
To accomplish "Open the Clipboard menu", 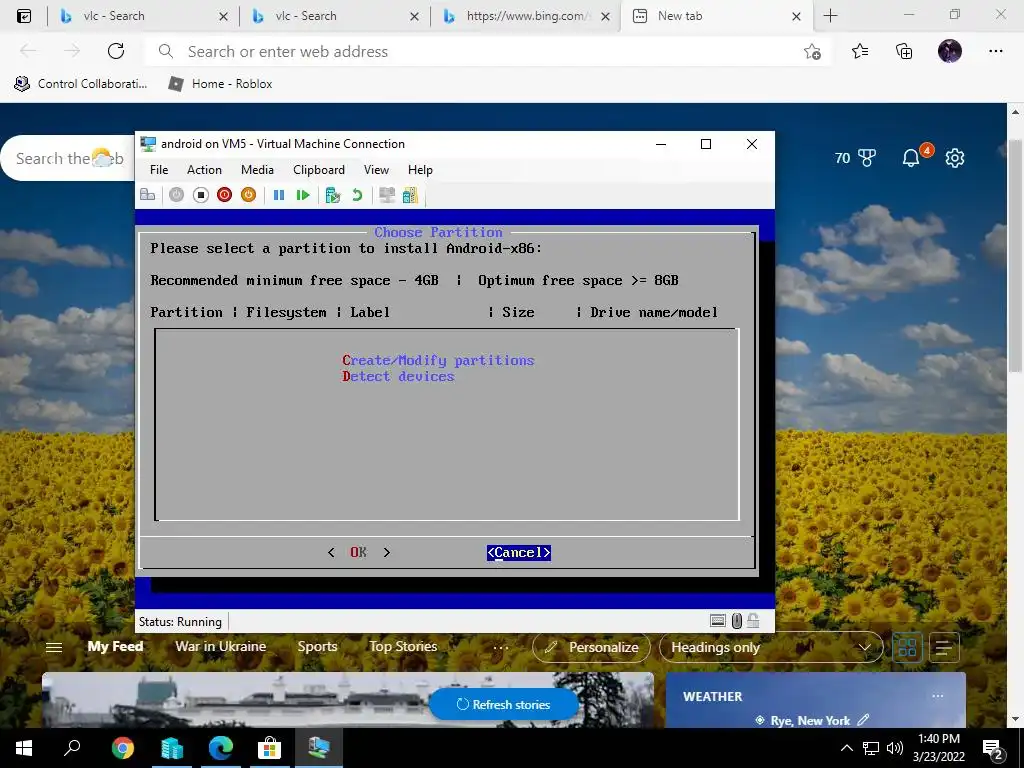I will point(319,170).
